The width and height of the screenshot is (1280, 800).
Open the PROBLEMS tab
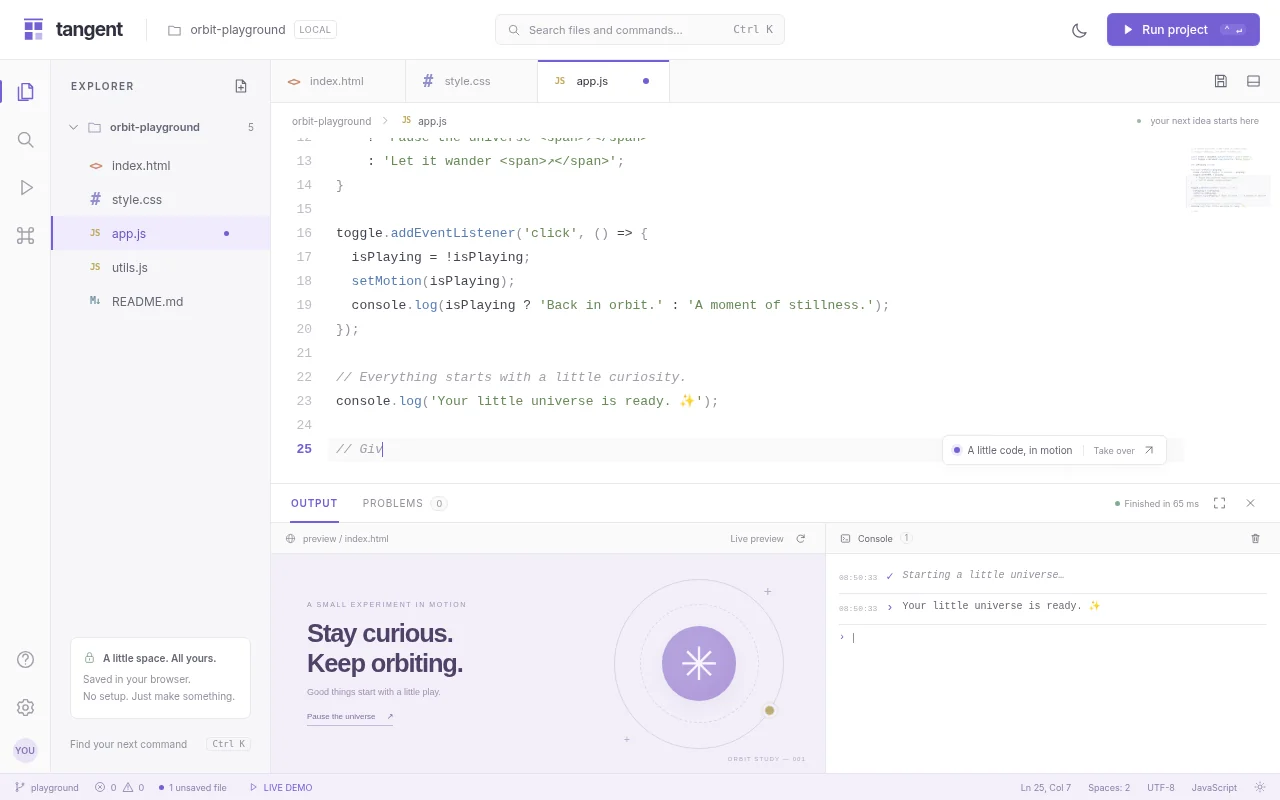click(404, 503)
